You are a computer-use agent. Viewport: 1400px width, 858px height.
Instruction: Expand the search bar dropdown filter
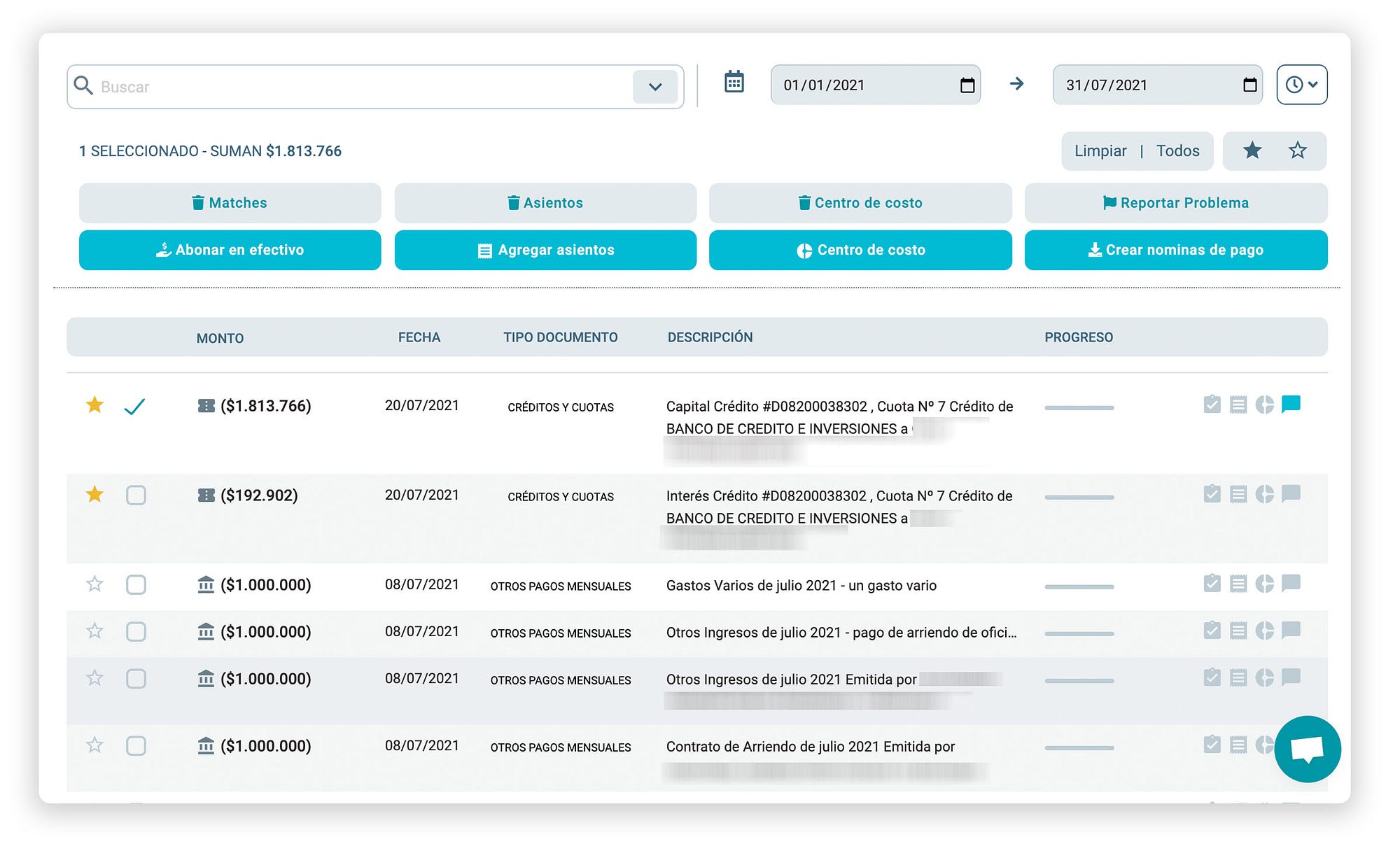click(x=657, y=86)
